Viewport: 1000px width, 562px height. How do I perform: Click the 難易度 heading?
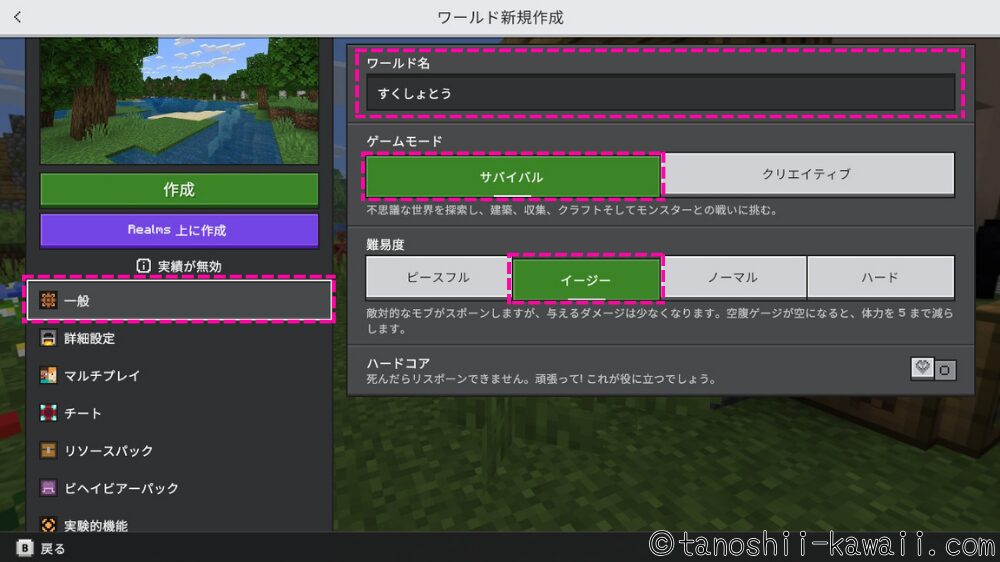point(385,244)
